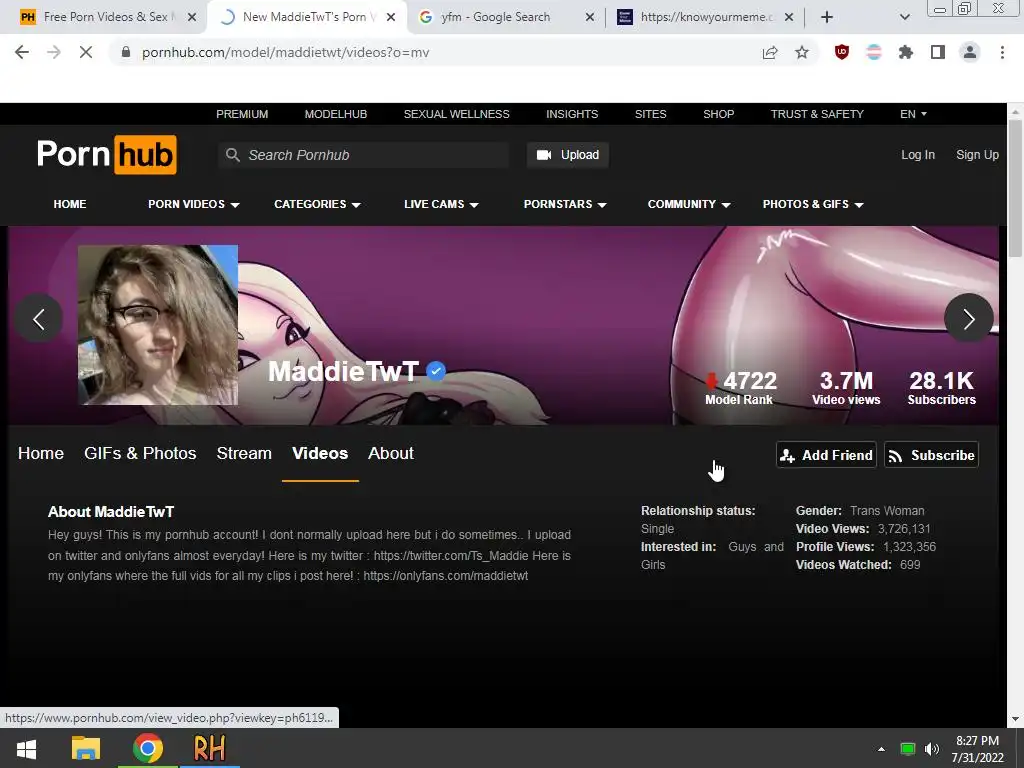
Task: Toggle the browser side panel icon
Action: (938, 52)
